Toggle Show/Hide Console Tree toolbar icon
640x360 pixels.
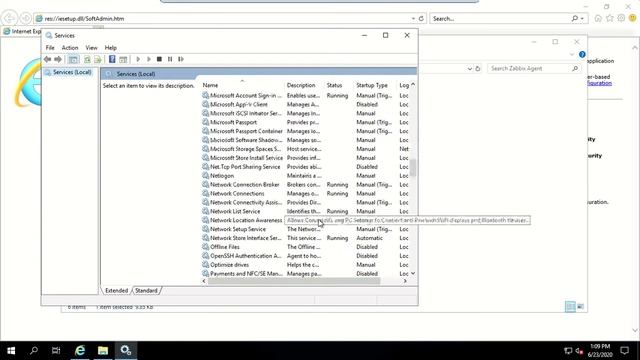click(73, 59)
